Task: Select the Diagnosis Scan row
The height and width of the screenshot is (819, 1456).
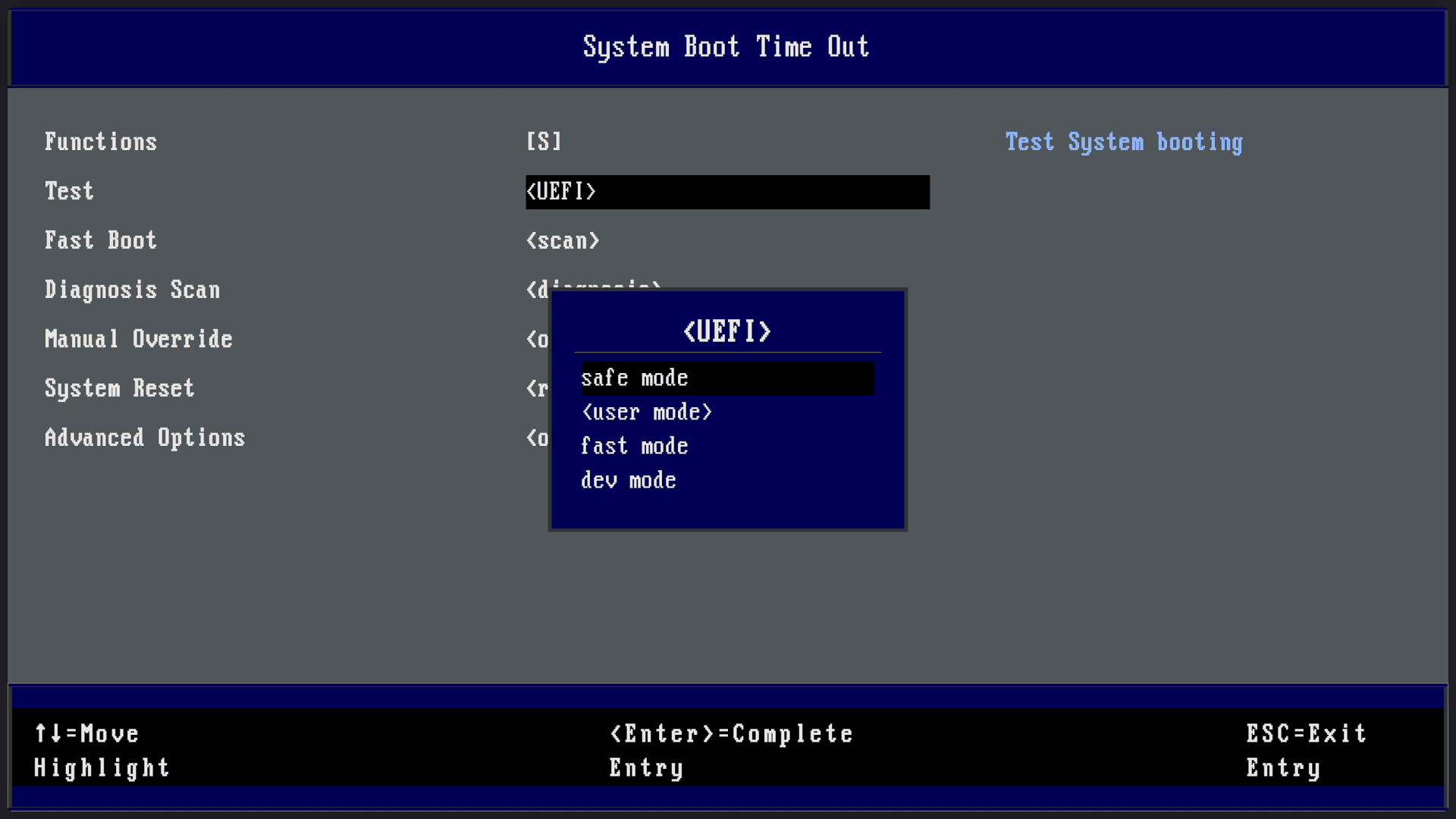Action: tap(133, 290)
